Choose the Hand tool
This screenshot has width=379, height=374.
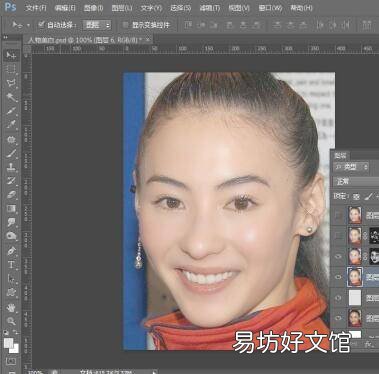[x=11, y=307]
